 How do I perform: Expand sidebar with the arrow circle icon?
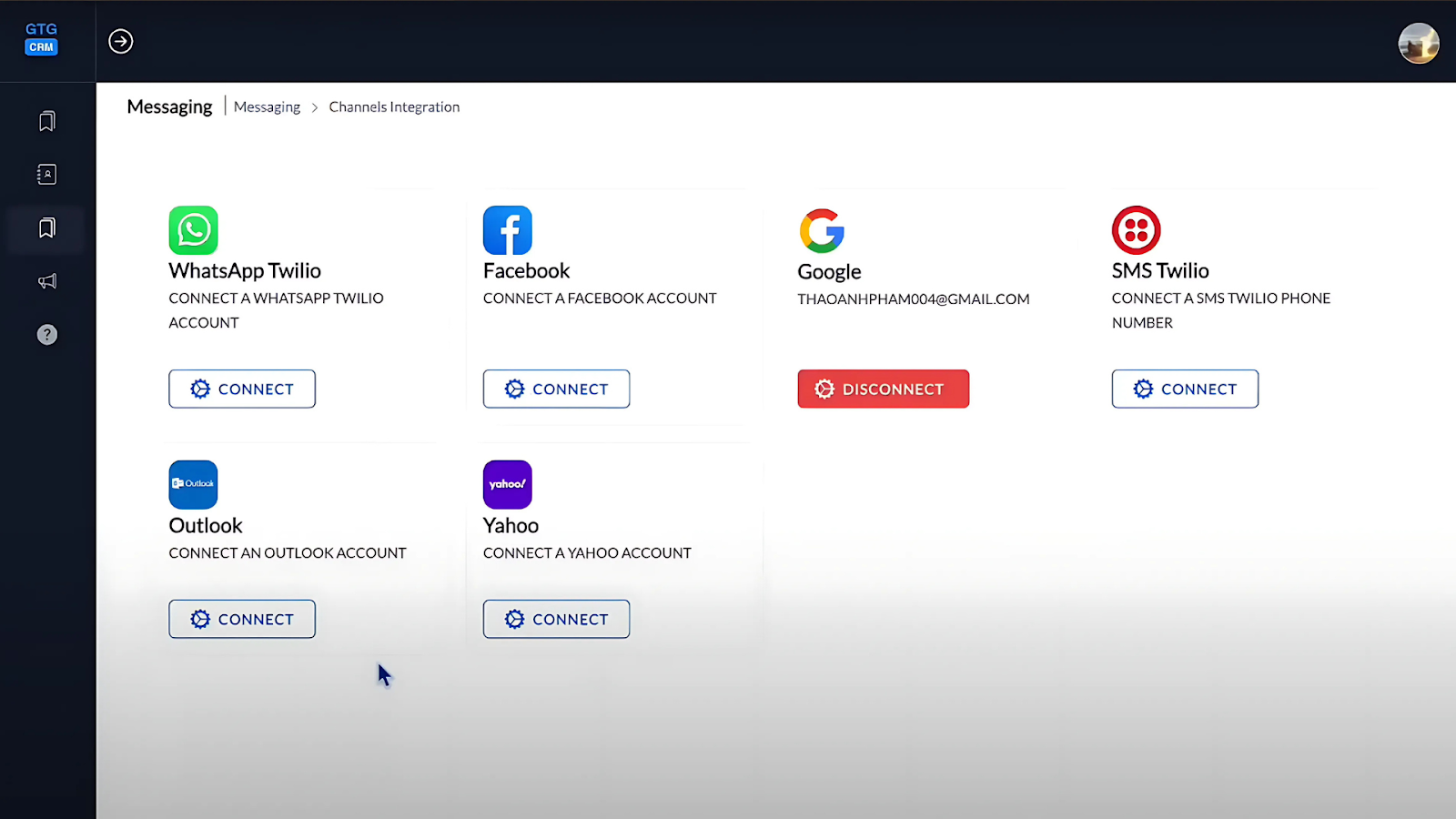121,41
